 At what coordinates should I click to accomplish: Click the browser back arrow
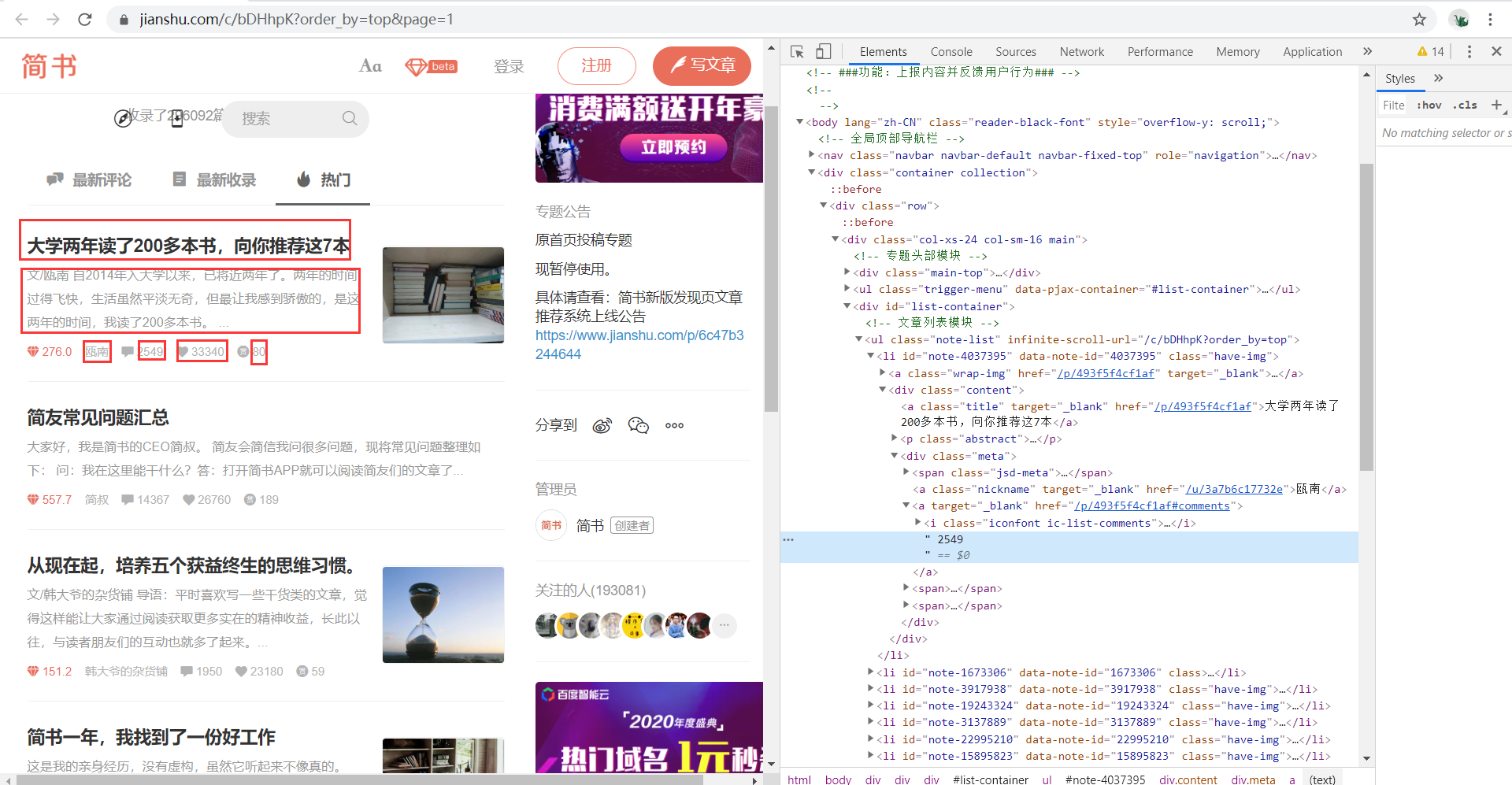click(x=21, y=19)
